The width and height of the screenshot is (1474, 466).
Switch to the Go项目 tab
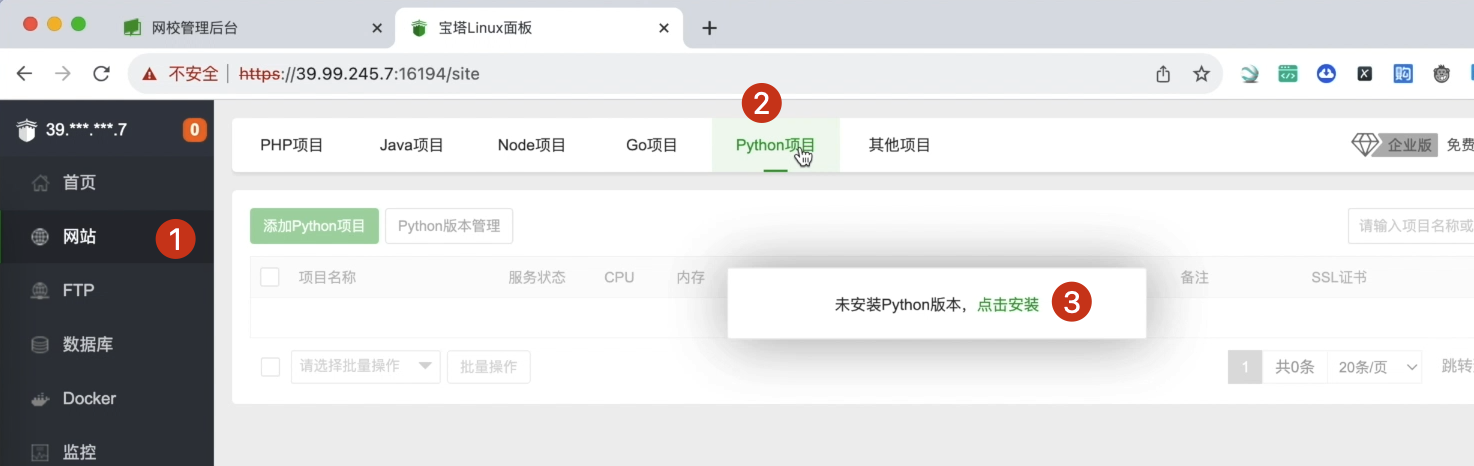[x=652, y=145]
